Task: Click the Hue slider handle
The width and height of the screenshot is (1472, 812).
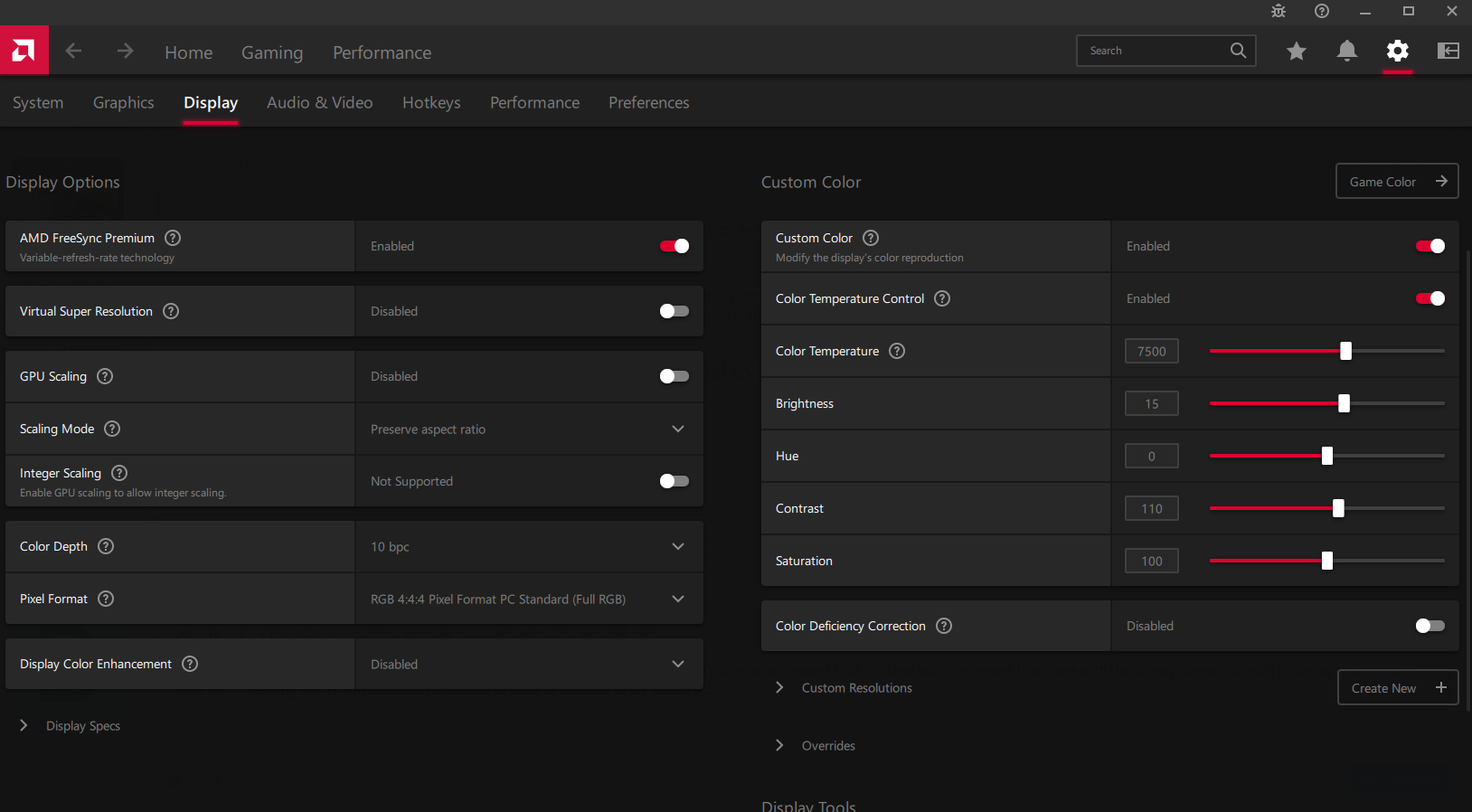Action: coord(1327,456)
